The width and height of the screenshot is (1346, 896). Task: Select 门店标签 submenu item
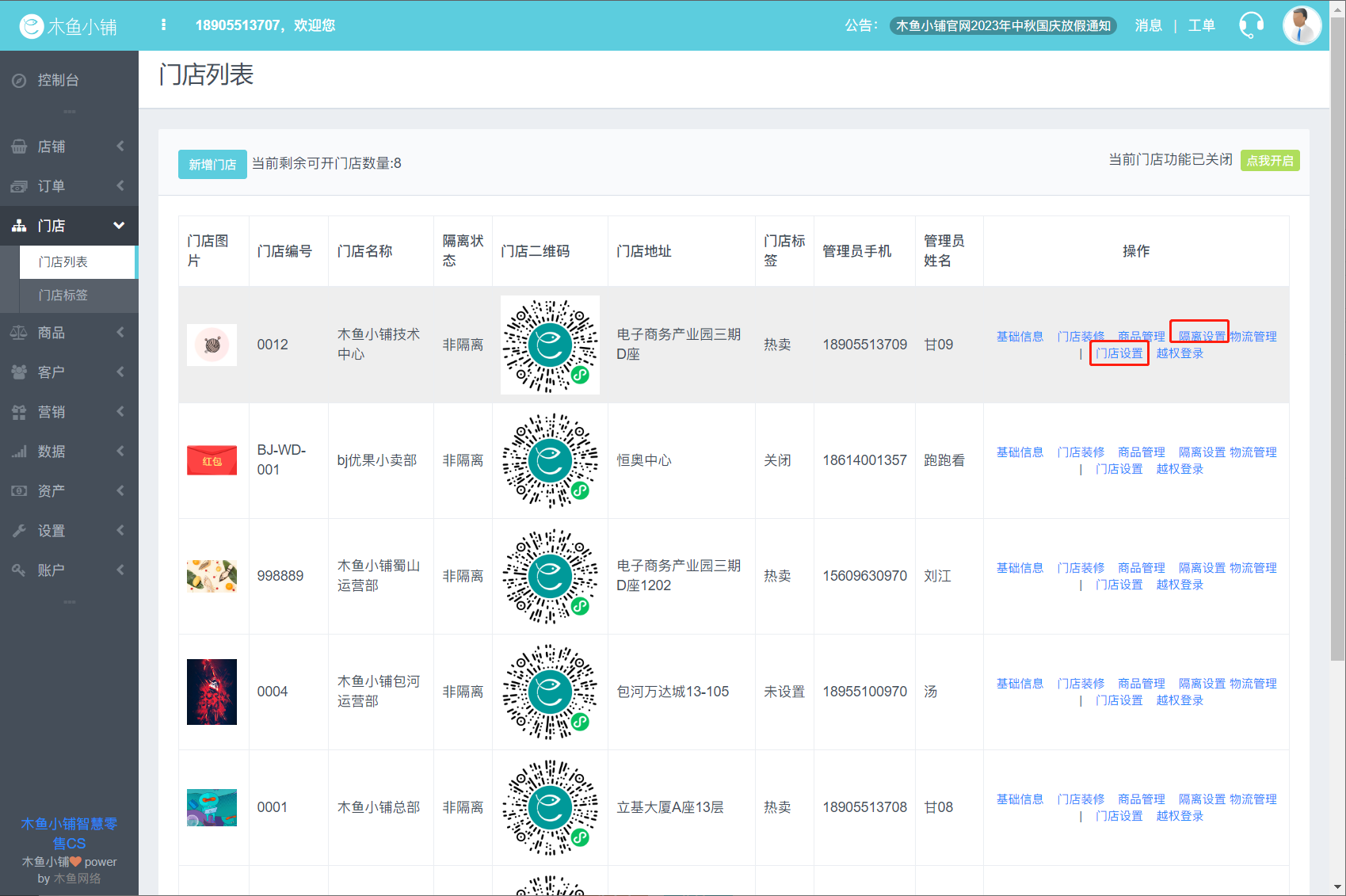pos(78,295)
